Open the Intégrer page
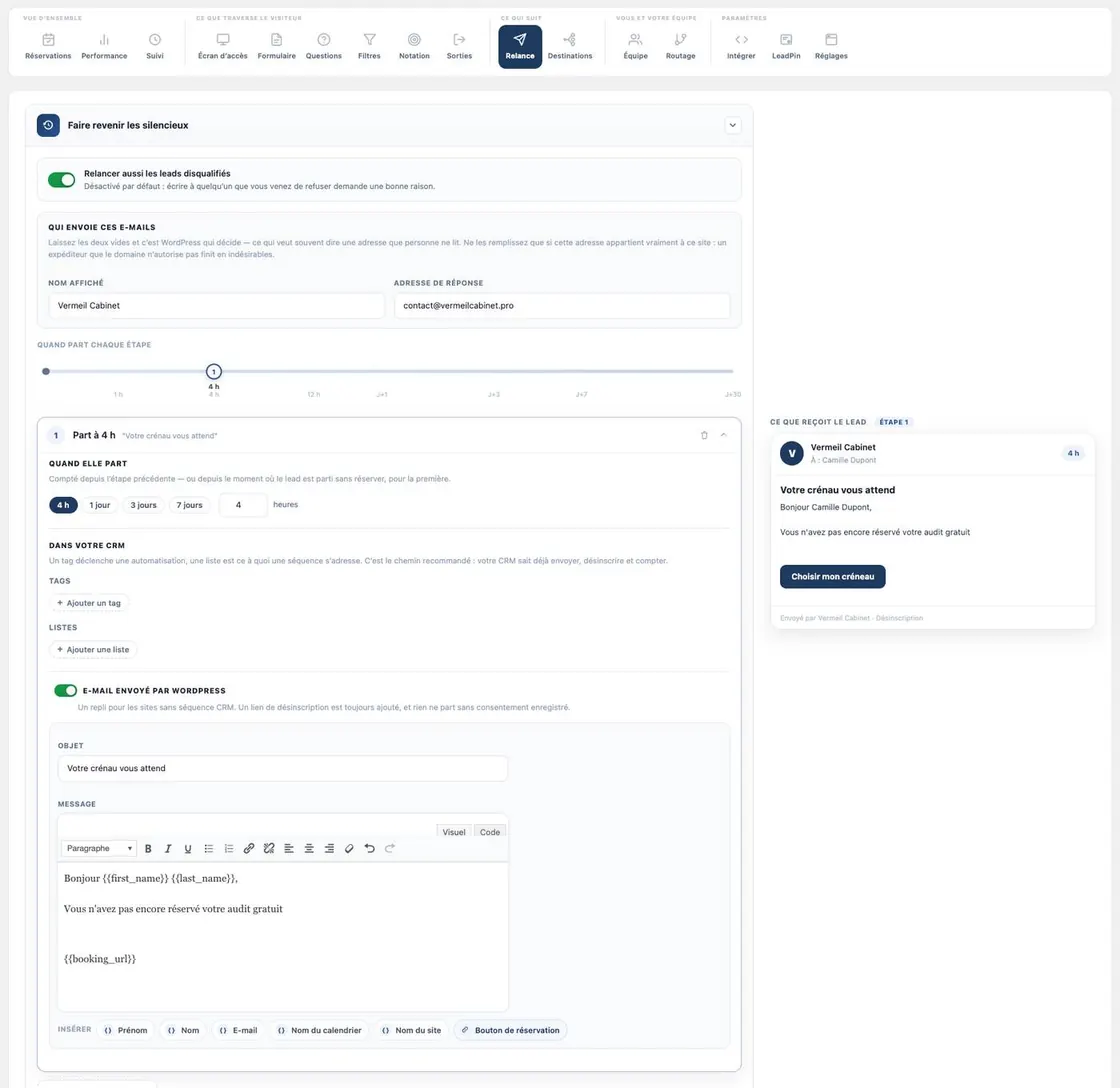The image size is (1120, 1088). coord(741,46)
